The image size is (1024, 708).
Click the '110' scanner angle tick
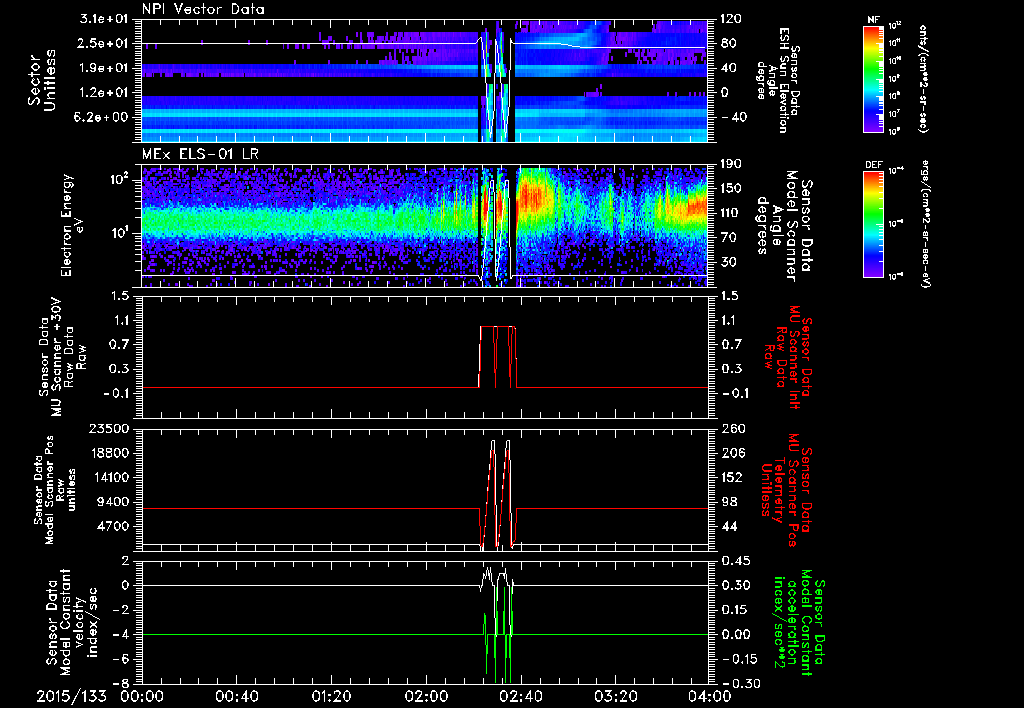click(731, 213)
